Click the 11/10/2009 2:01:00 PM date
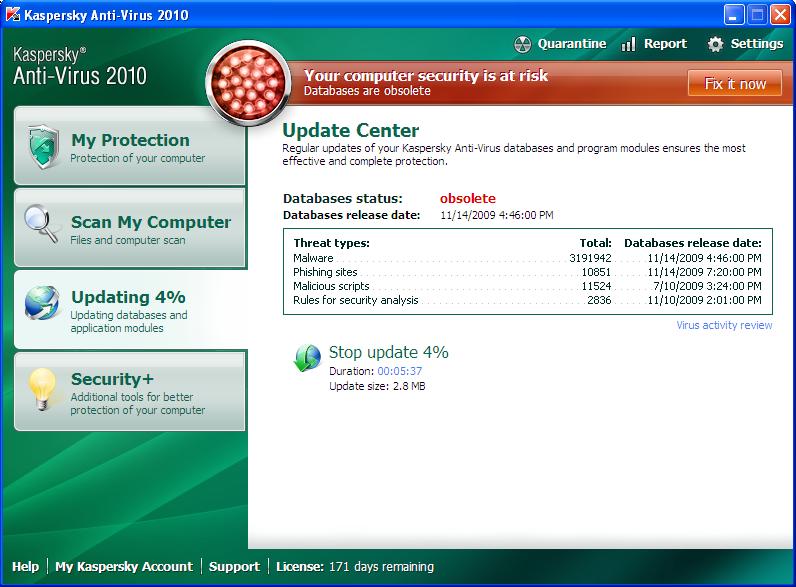796x587 pixels. [705, 300]
